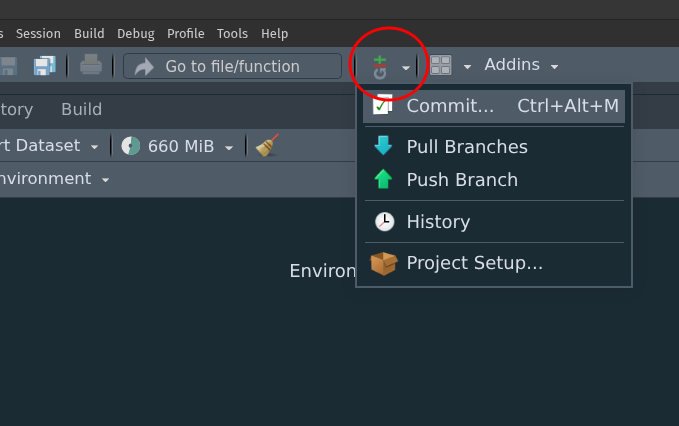Screen dimensions: 679x426
Task: Open History from the Git dropdown menu
Action: click(x=437, y=222)
